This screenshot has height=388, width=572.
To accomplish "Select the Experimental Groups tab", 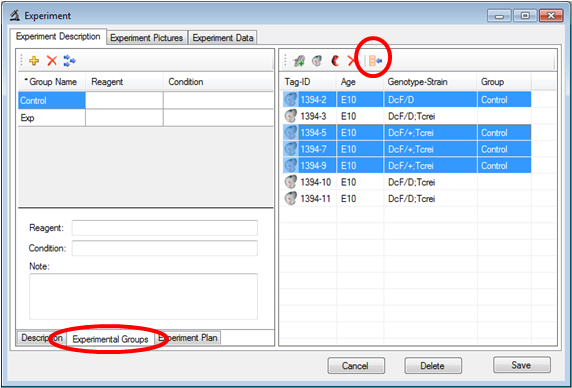I will pos(110,339).
